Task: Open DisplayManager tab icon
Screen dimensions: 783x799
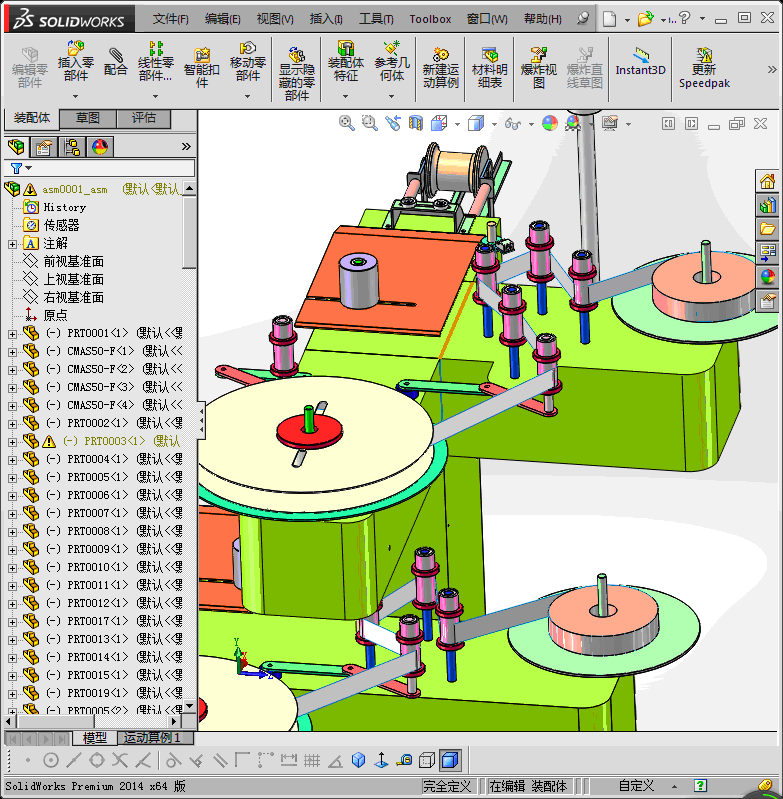Action: [x=100, y=147]
